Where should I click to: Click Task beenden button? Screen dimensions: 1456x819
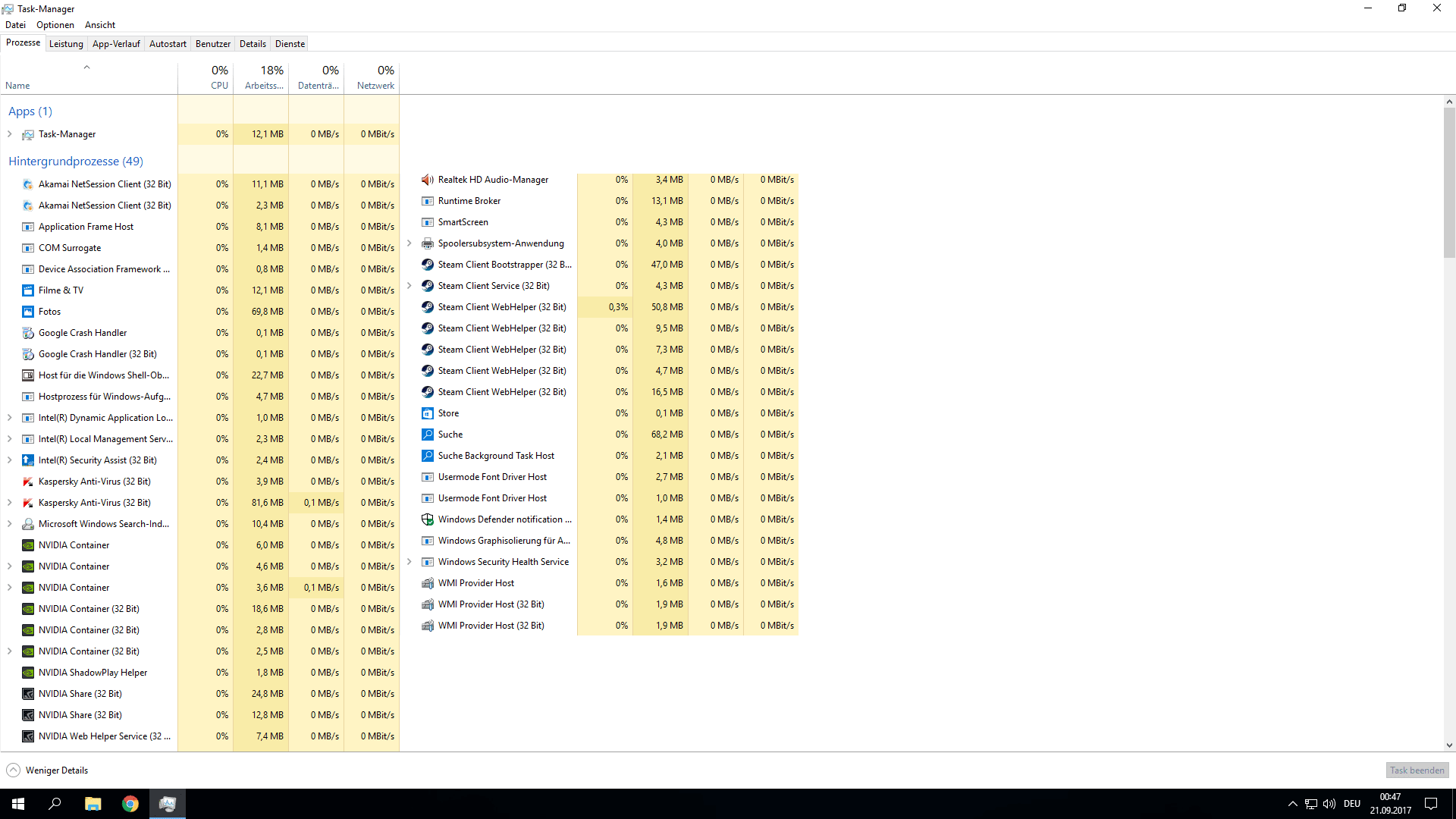click(x=1417, y=770)
